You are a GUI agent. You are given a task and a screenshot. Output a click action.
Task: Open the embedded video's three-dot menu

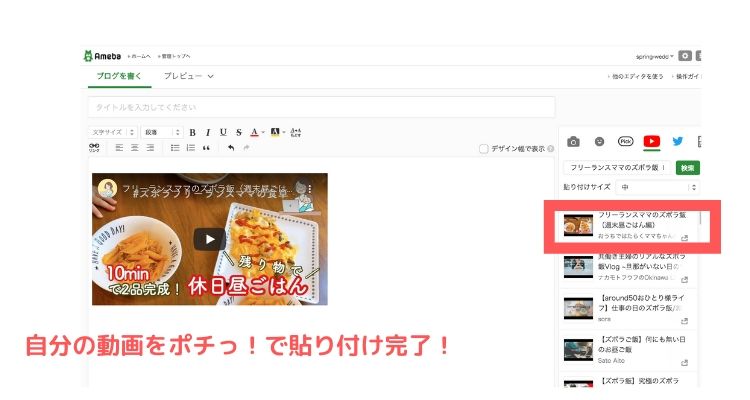(310, 189)
